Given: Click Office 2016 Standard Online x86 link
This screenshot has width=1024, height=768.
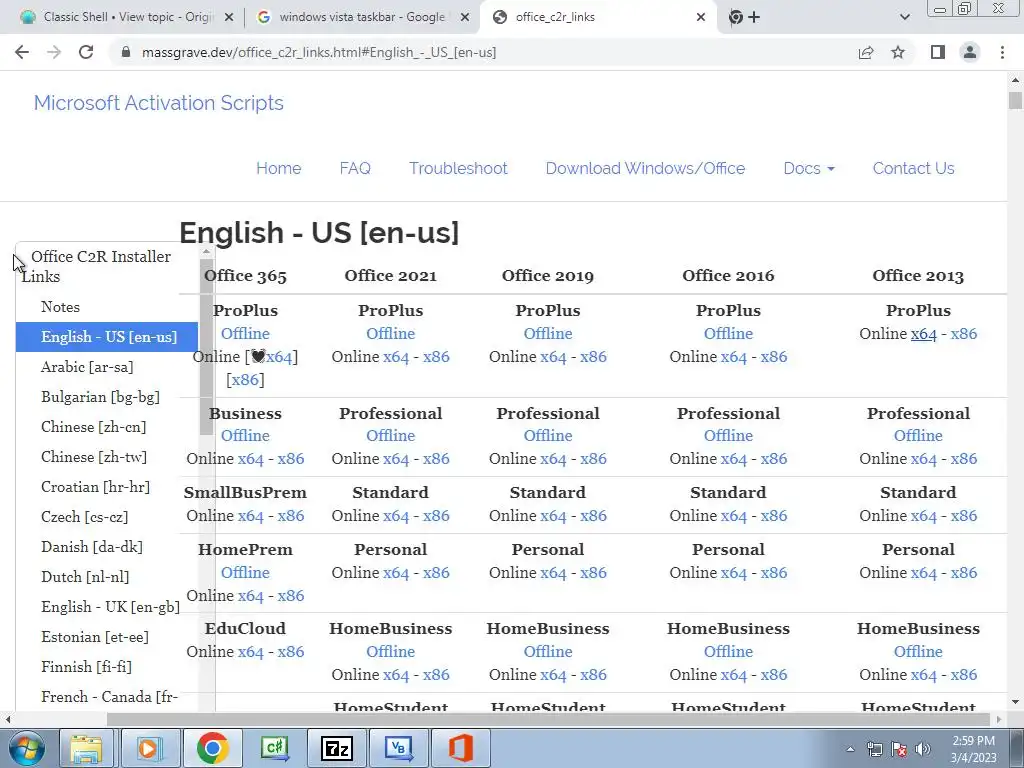Looking at the screenshot, I should click(773, 516).
